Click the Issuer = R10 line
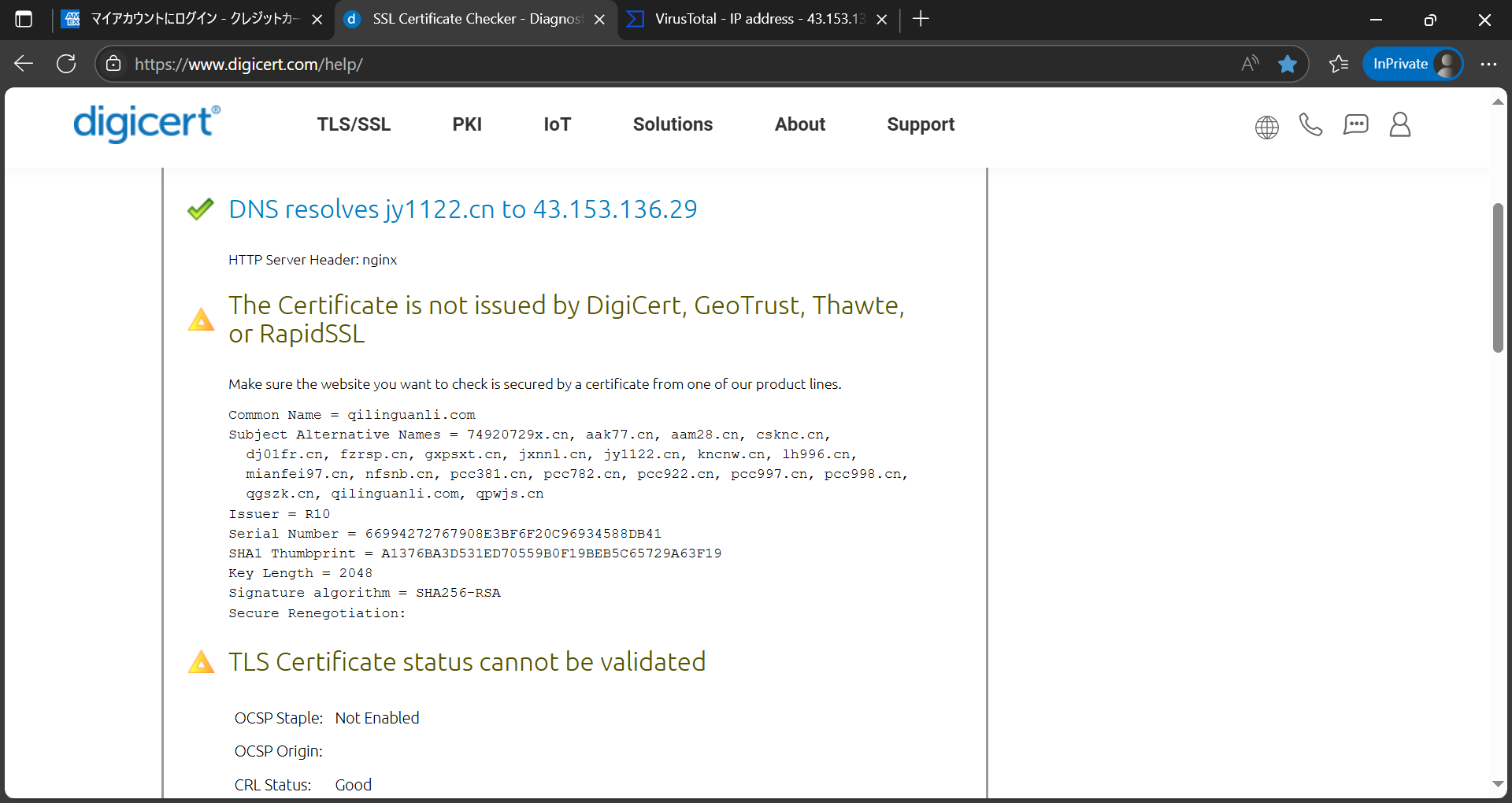Screen dimensions: 1512x803 coord(280,514)
